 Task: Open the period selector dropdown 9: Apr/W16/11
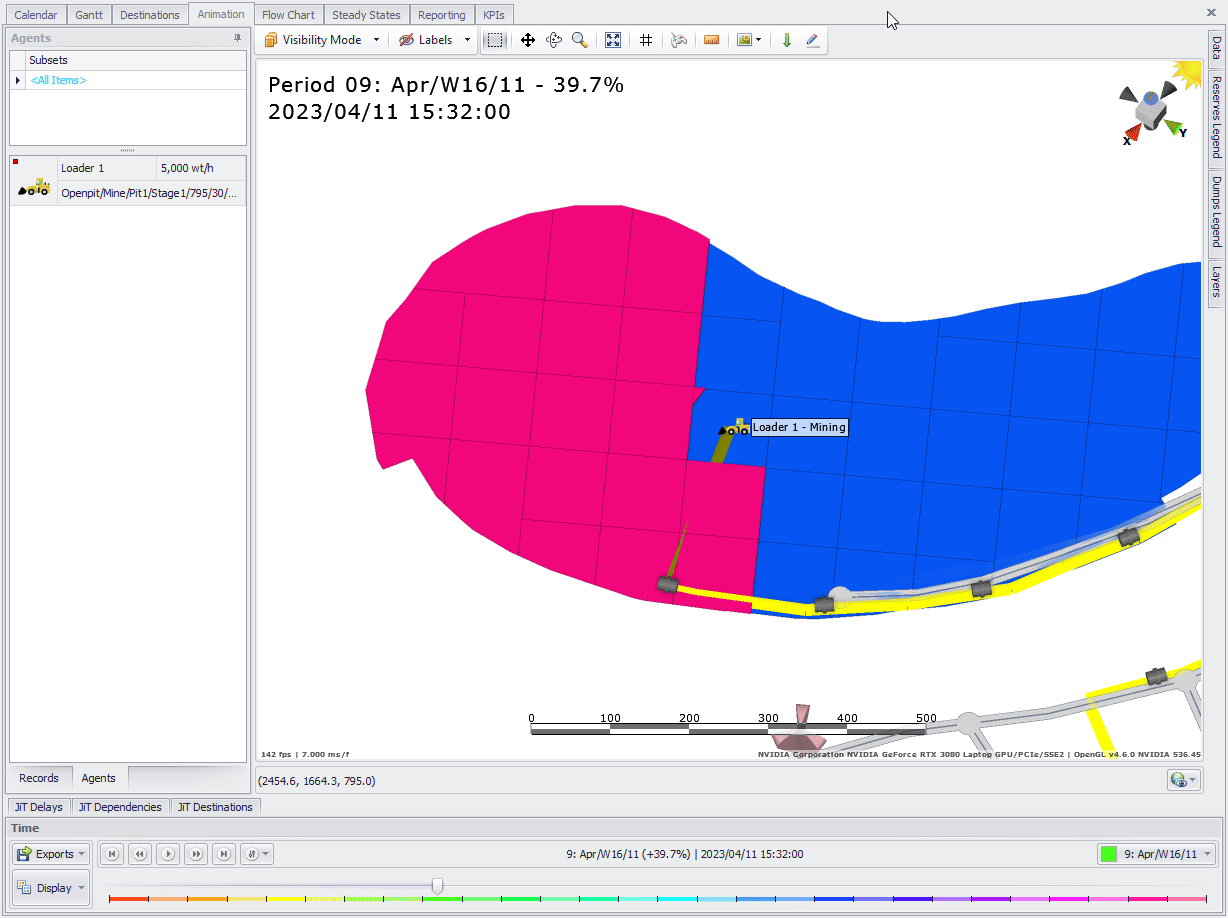(1157, 854)
